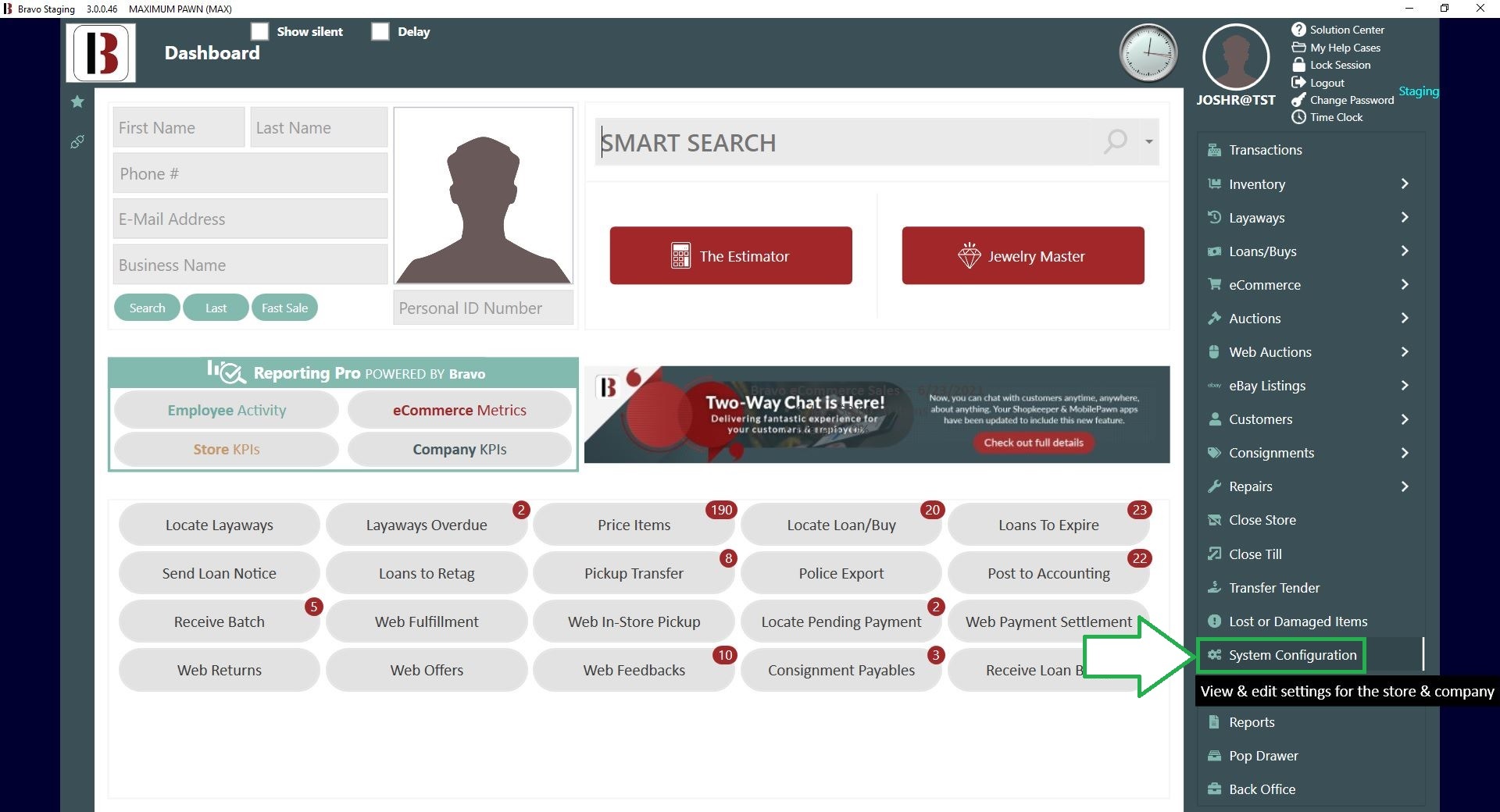Open the Web Auctions menu item
Screen dimensions: 1500x812
[1311, 352]
